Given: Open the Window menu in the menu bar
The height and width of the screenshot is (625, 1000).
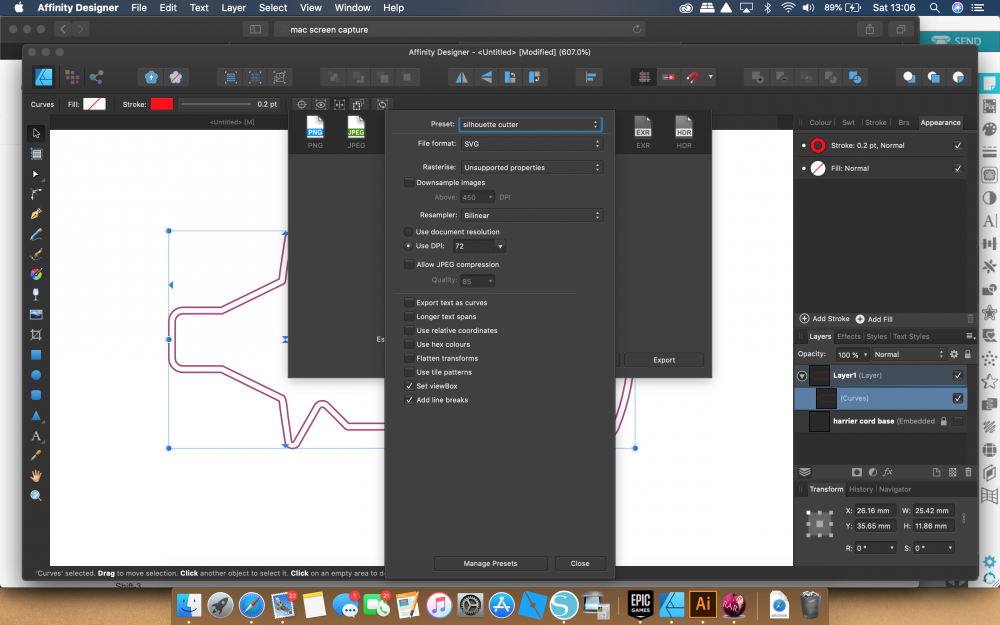Looking at the screenshot, I should (352, 7).
